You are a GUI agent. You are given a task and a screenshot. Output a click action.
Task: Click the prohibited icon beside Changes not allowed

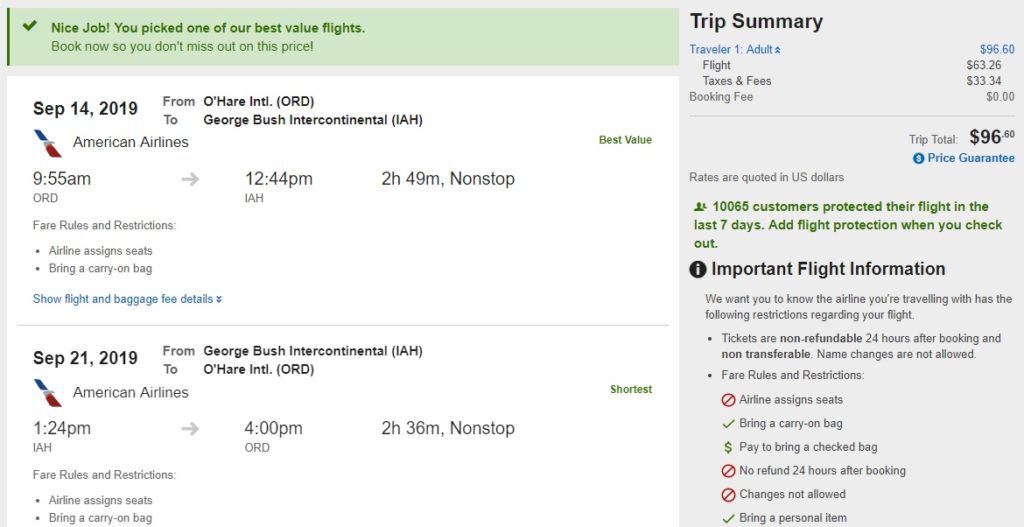pos(728,495)
